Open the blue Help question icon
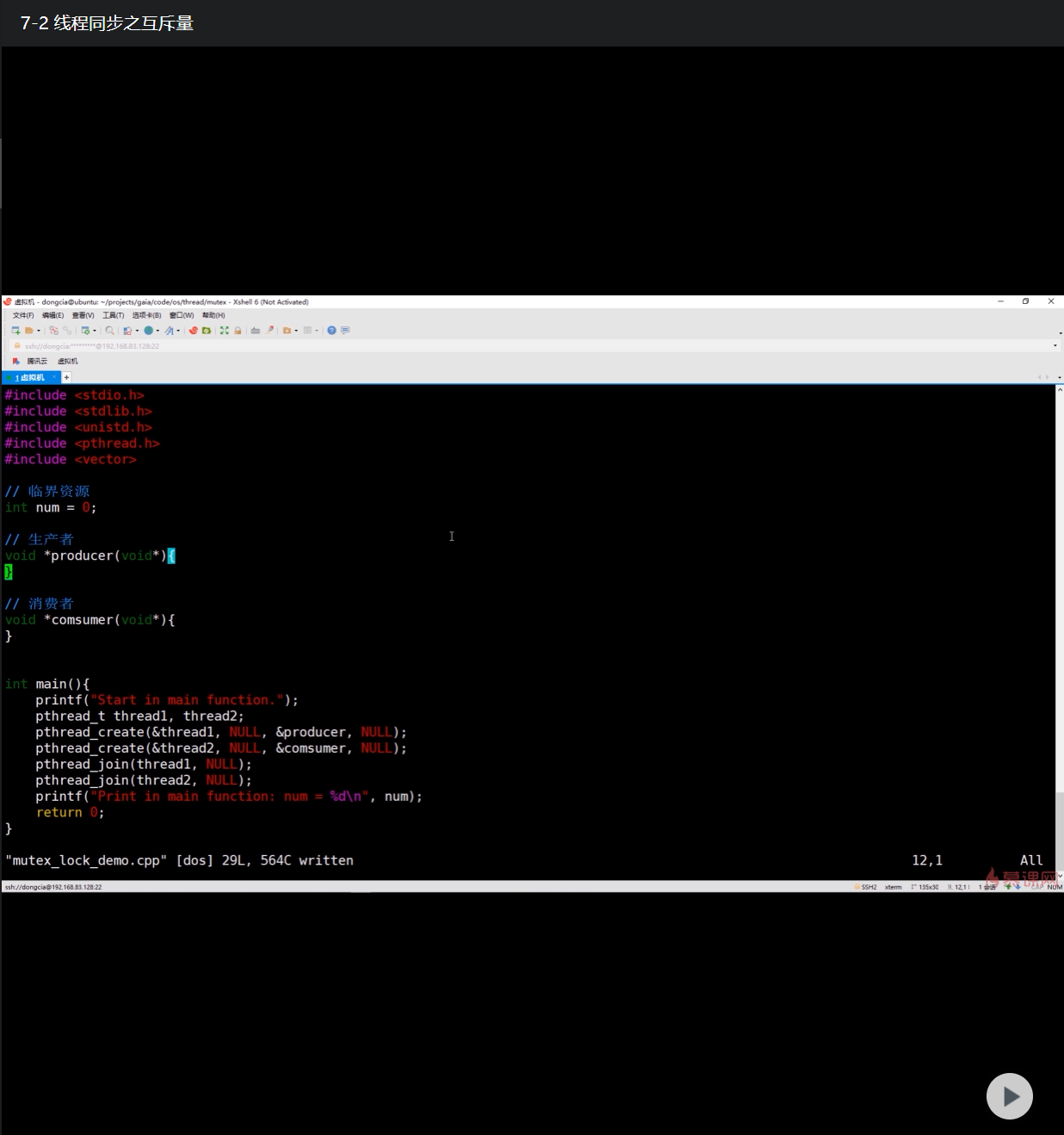 coord(331,331)
